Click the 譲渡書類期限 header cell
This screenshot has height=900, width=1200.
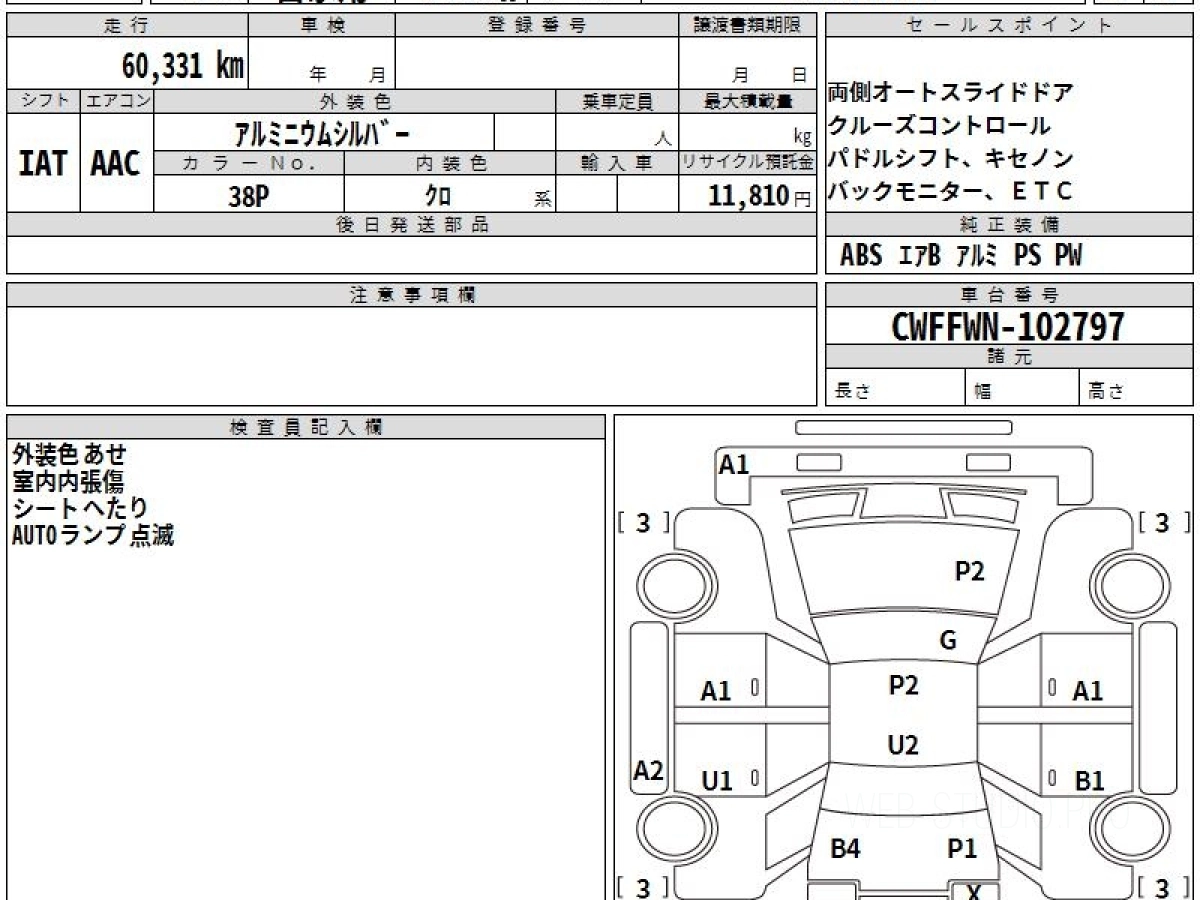click(748, 26)
